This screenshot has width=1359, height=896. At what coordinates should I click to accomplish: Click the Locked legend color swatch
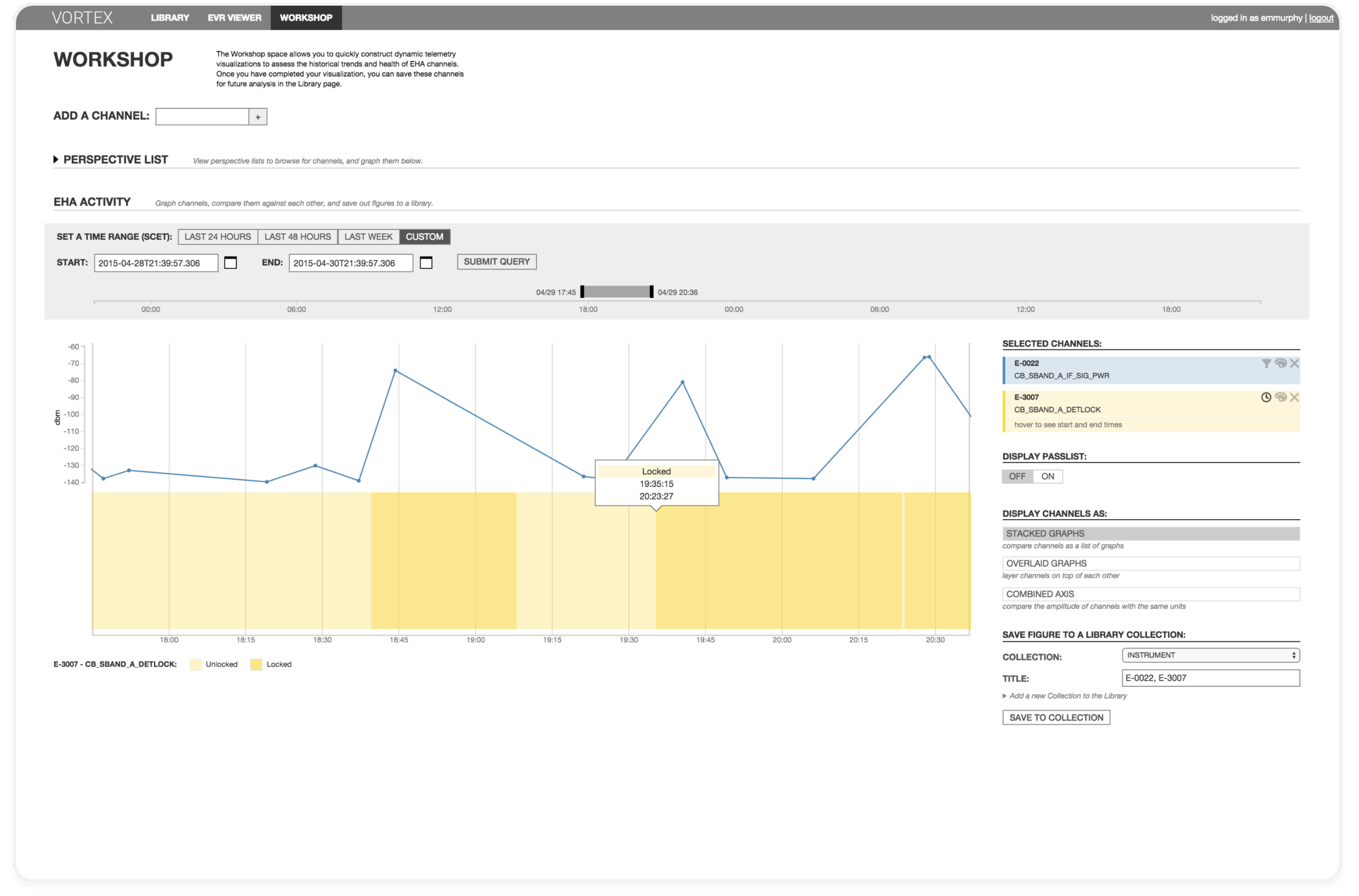pos(256,664)
